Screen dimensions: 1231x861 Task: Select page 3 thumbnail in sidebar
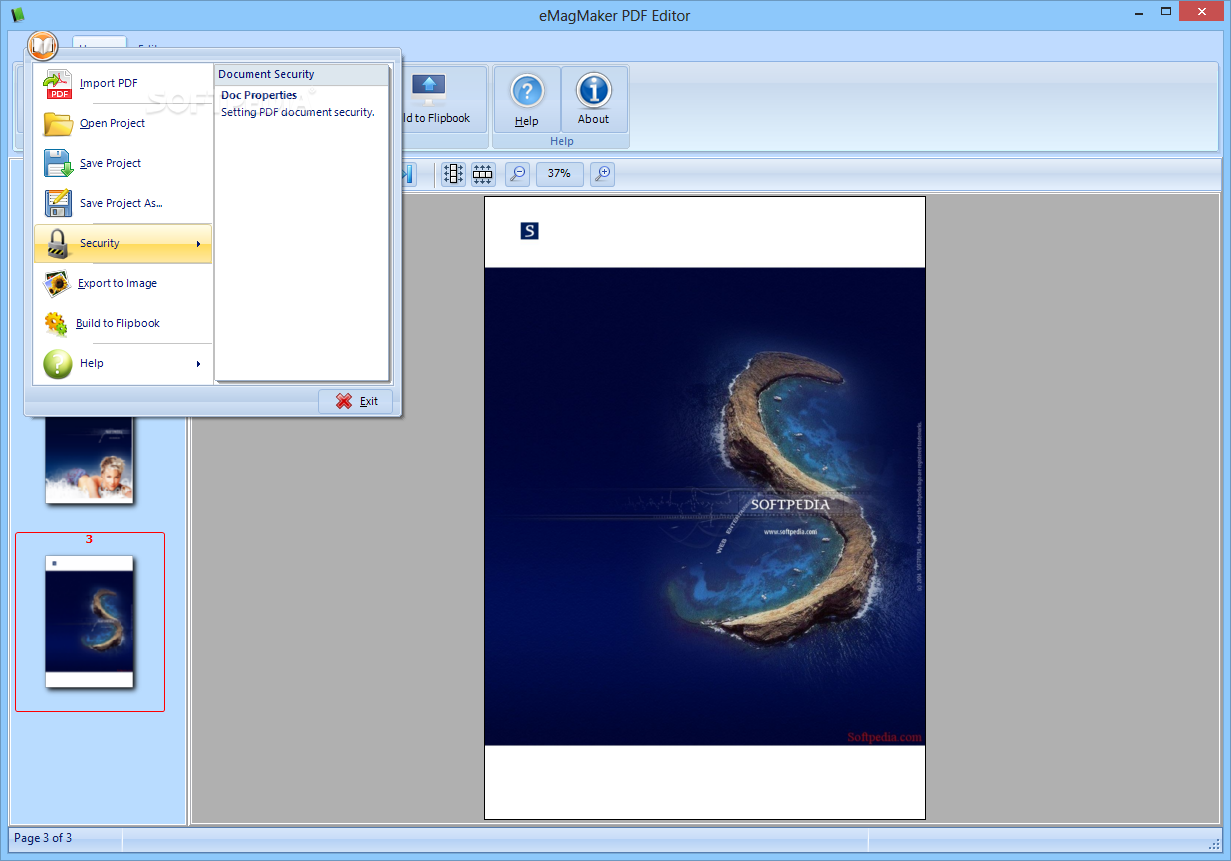pos(89,621)
